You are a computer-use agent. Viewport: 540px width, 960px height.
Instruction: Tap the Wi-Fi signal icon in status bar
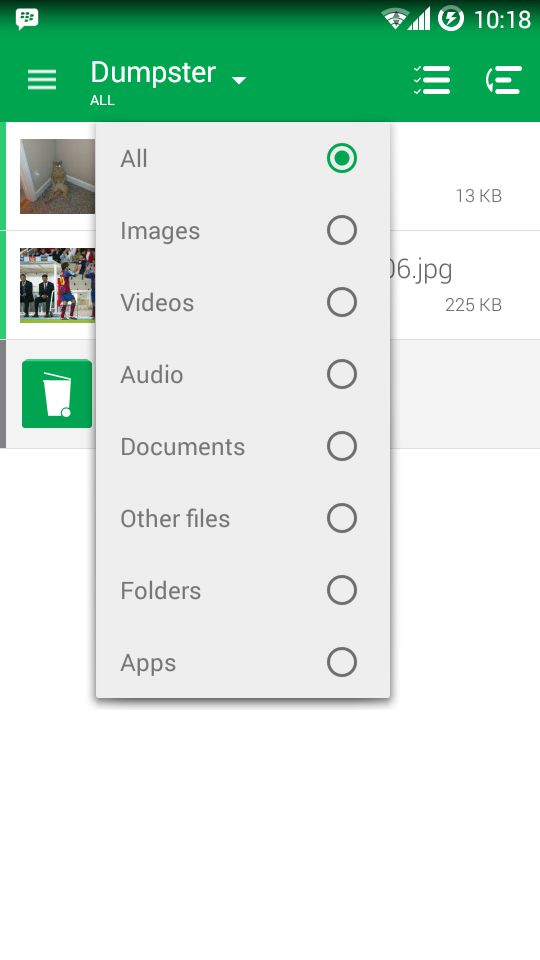pyautogui.click(x=396, y=19)
